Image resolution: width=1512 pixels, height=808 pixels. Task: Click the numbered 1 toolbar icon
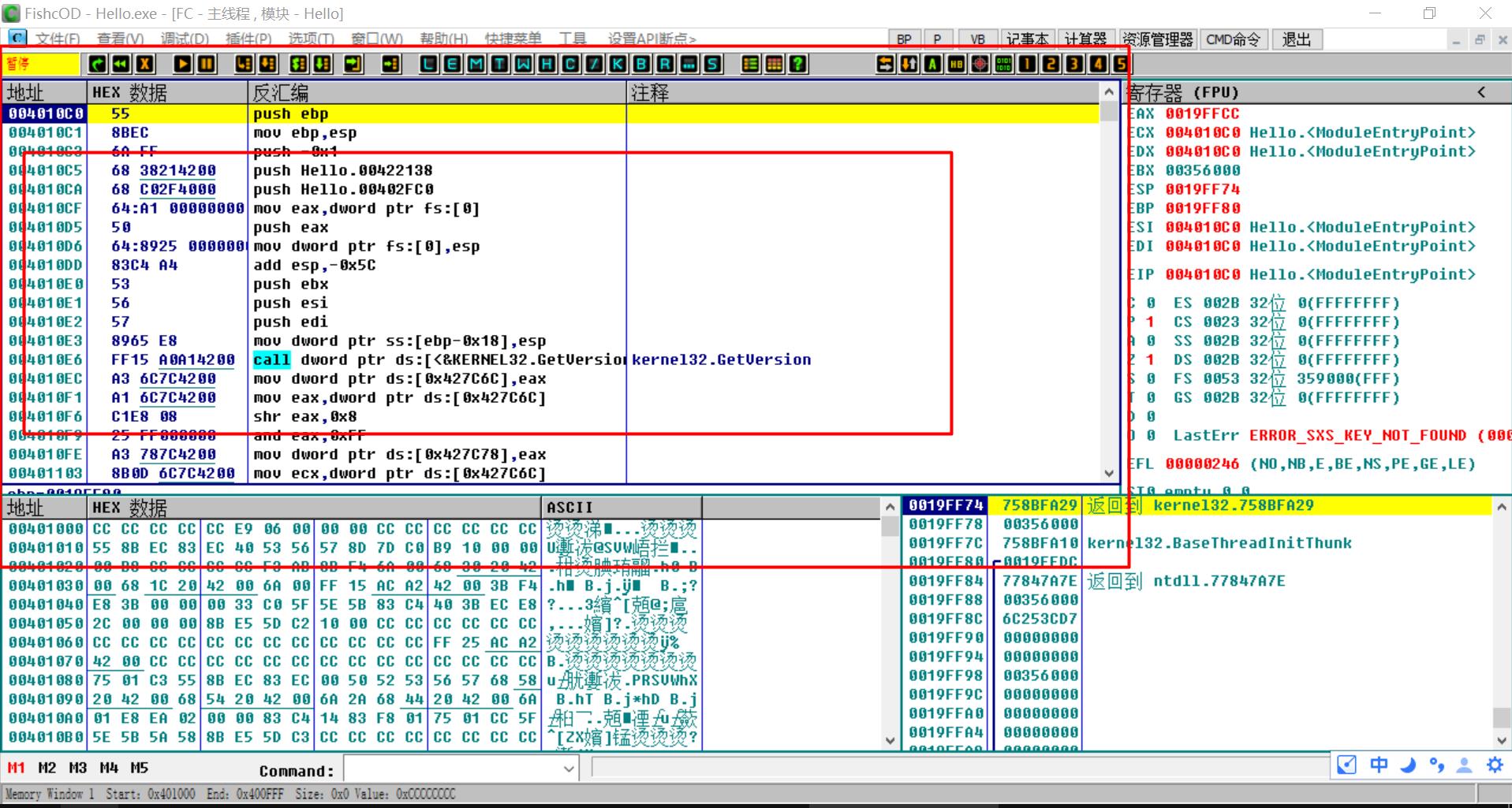coord(1027,65)
